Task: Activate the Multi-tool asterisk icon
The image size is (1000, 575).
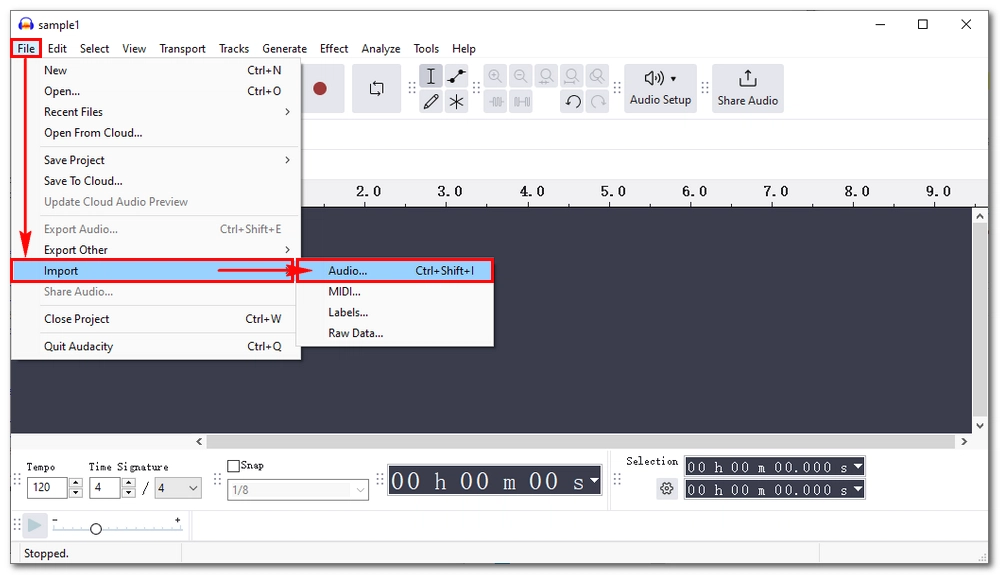Action: pyautogui.click(x=457, y=101)
